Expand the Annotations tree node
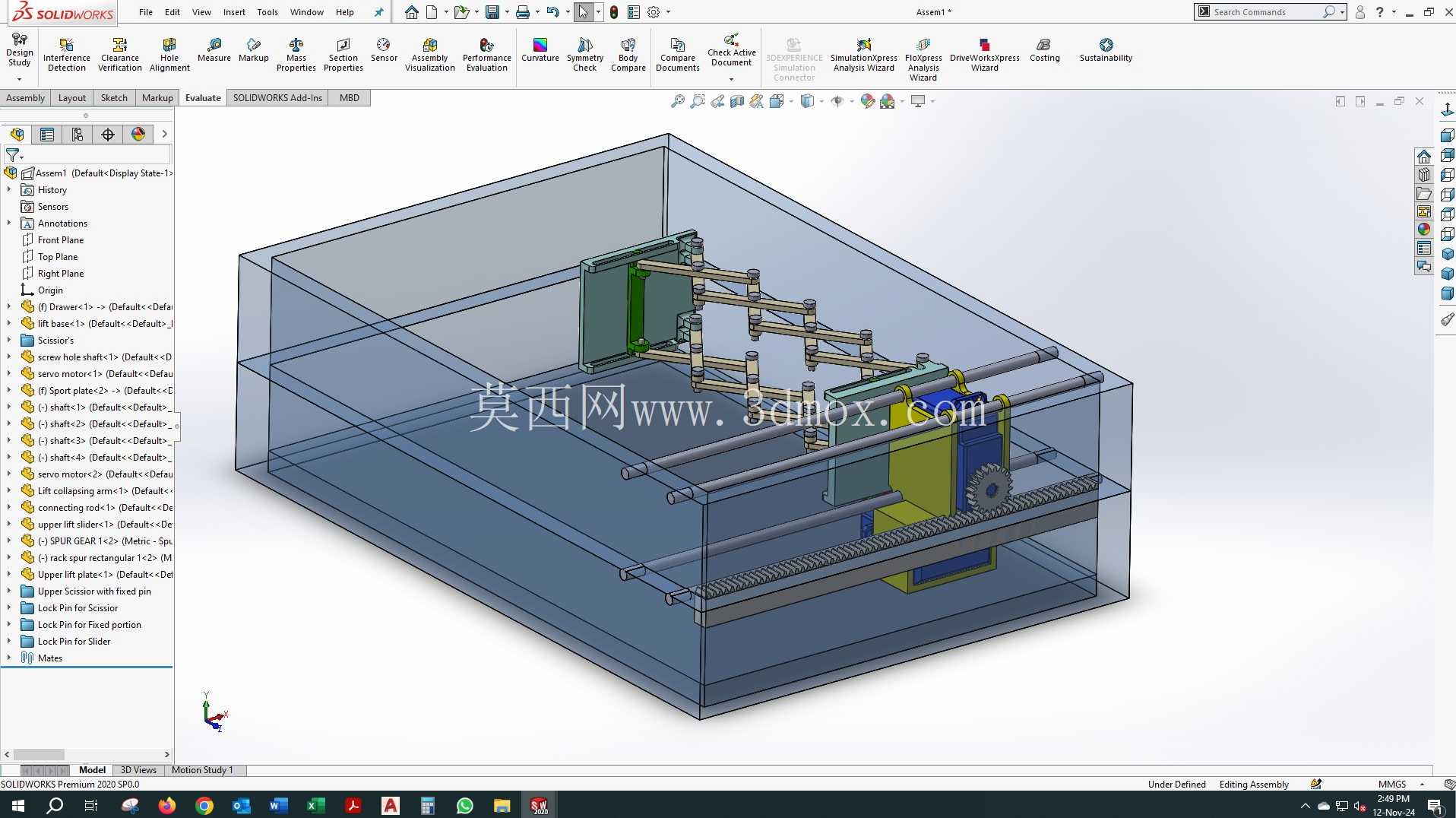 tap(9, 224)
